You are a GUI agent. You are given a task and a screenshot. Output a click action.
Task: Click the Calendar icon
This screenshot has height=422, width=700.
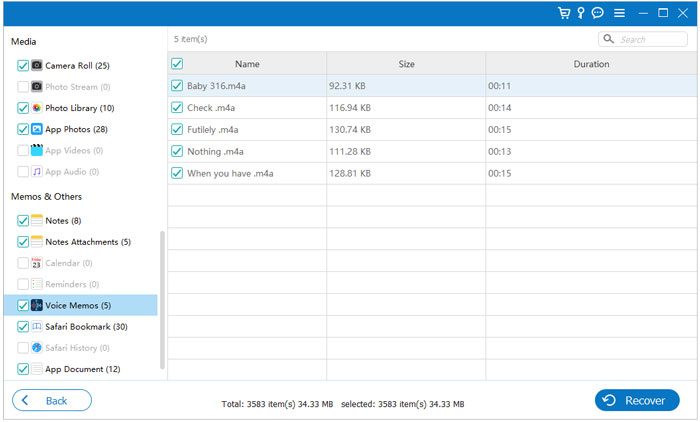pos(37,263)
